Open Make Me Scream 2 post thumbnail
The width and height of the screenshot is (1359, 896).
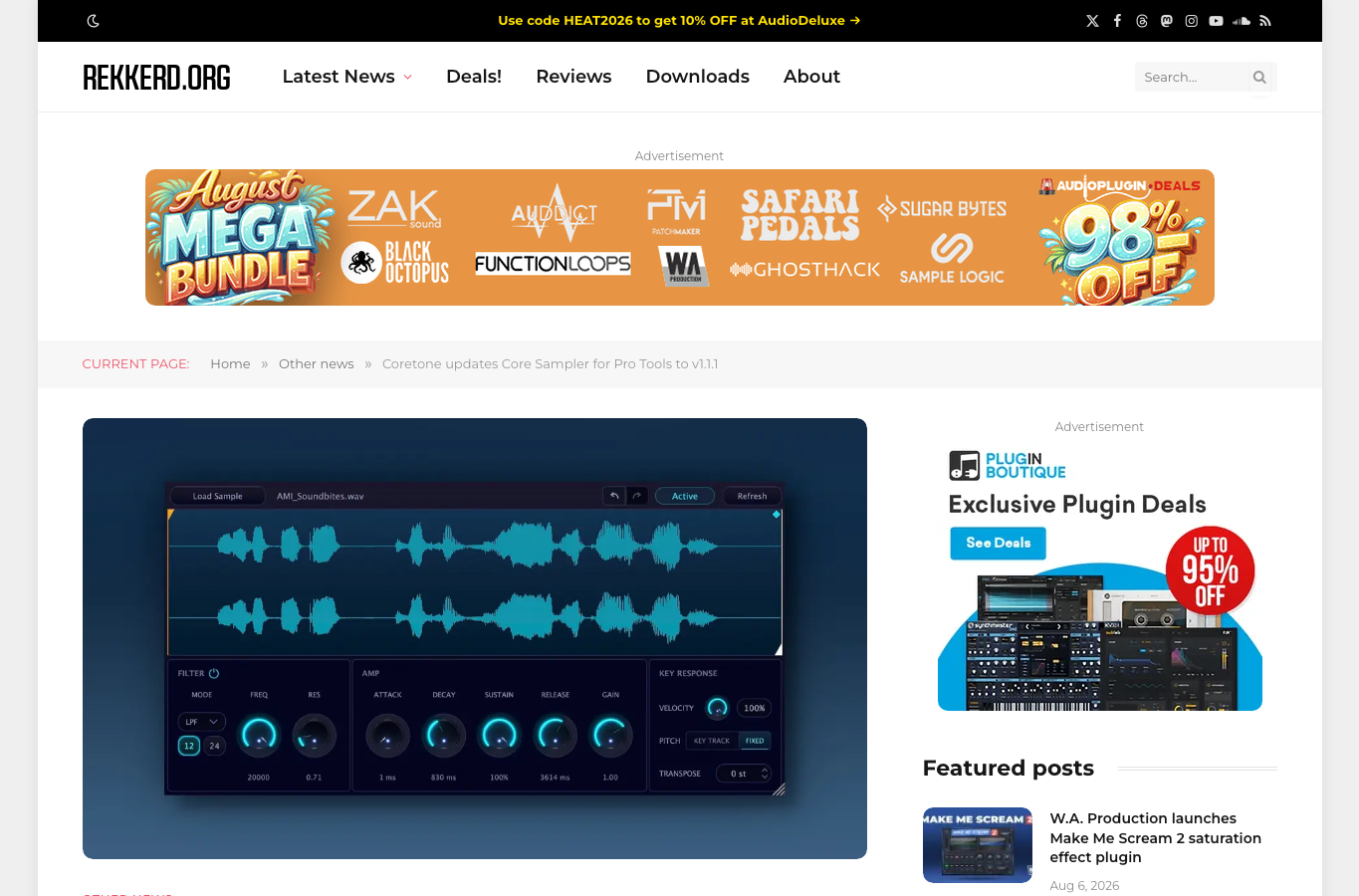(x=978, y=845)
